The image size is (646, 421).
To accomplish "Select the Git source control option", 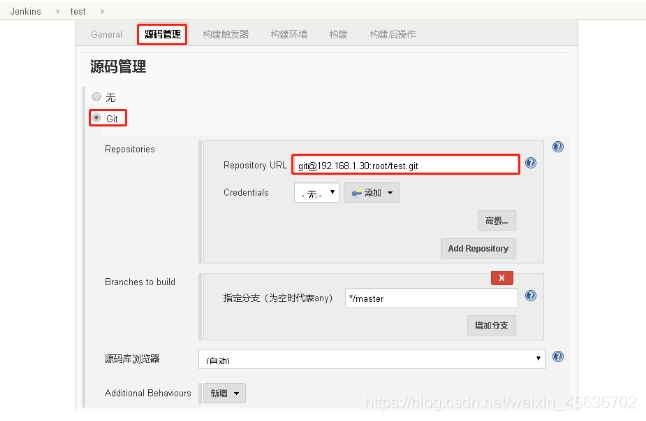I will pyautogui.click(x=96, y=118).
